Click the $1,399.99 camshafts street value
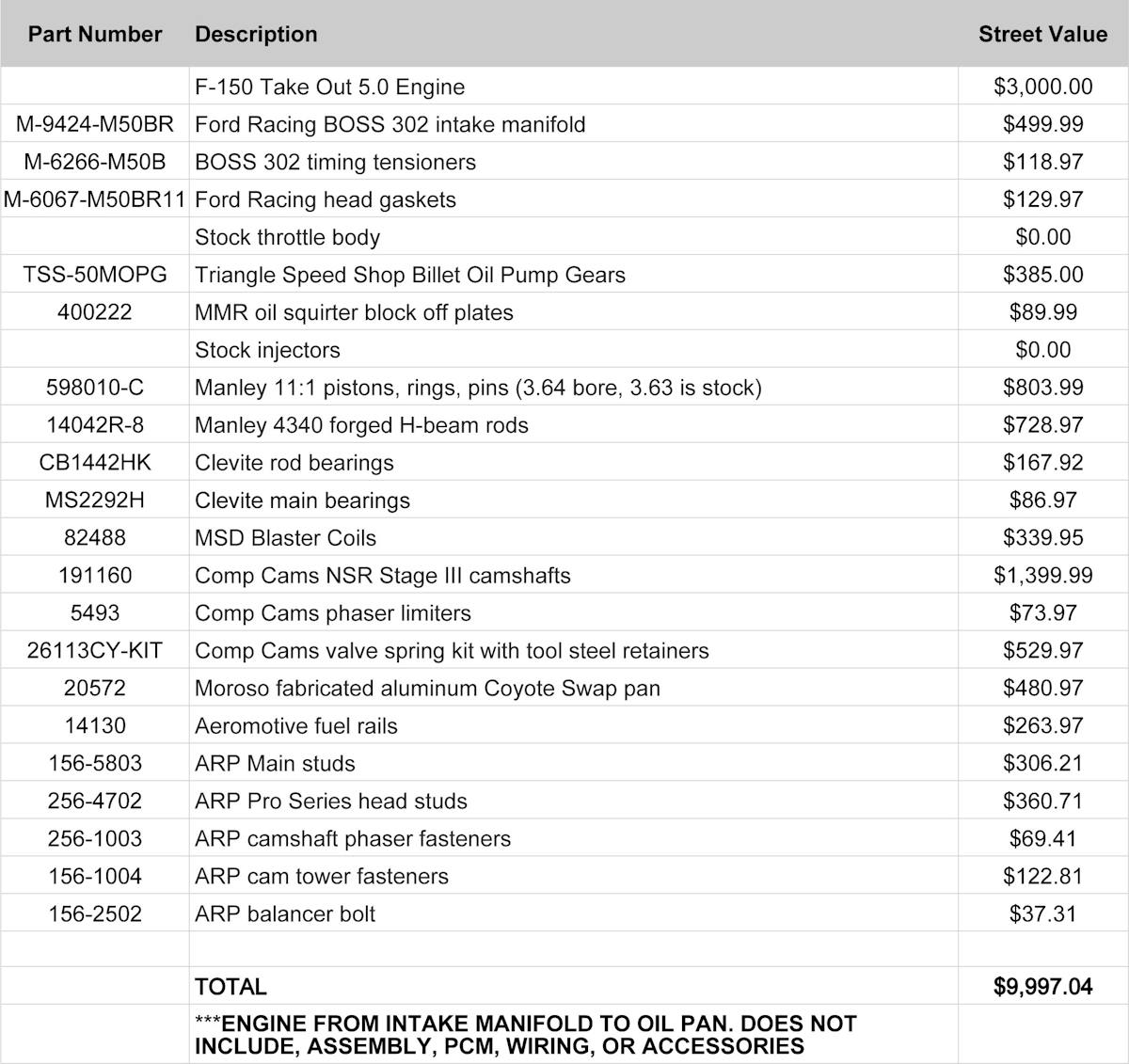This screenshot has width=1129, height=1064. coord(1042,576)
